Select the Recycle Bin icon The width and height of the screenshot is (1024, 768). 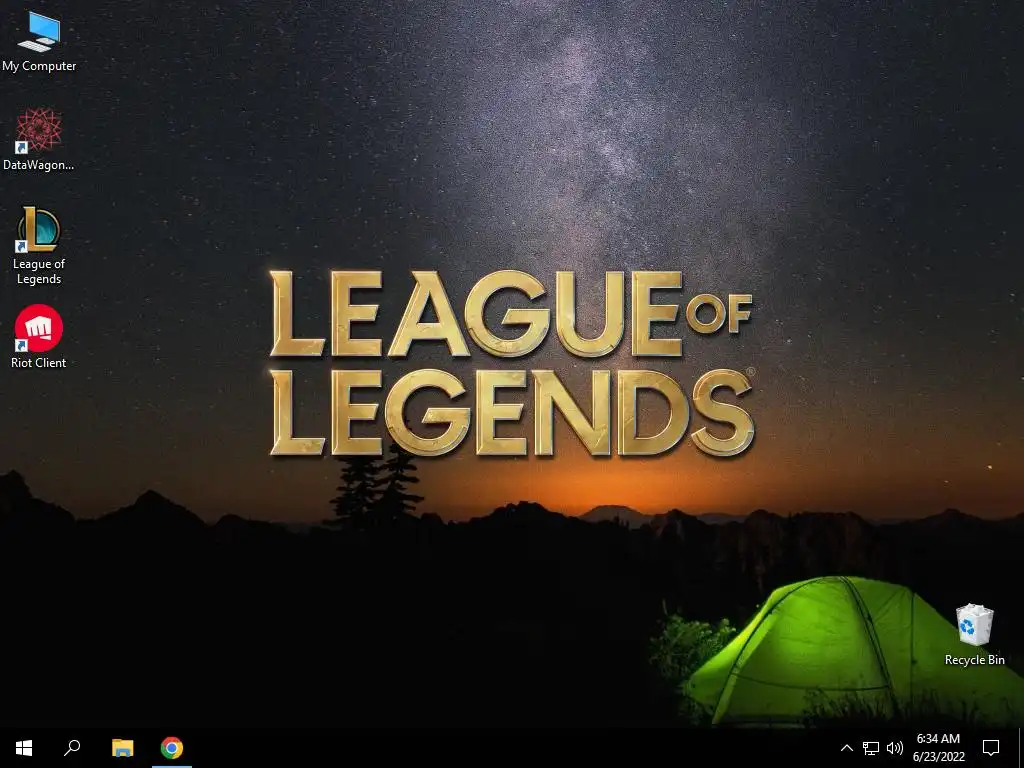(x=974, y=635)
